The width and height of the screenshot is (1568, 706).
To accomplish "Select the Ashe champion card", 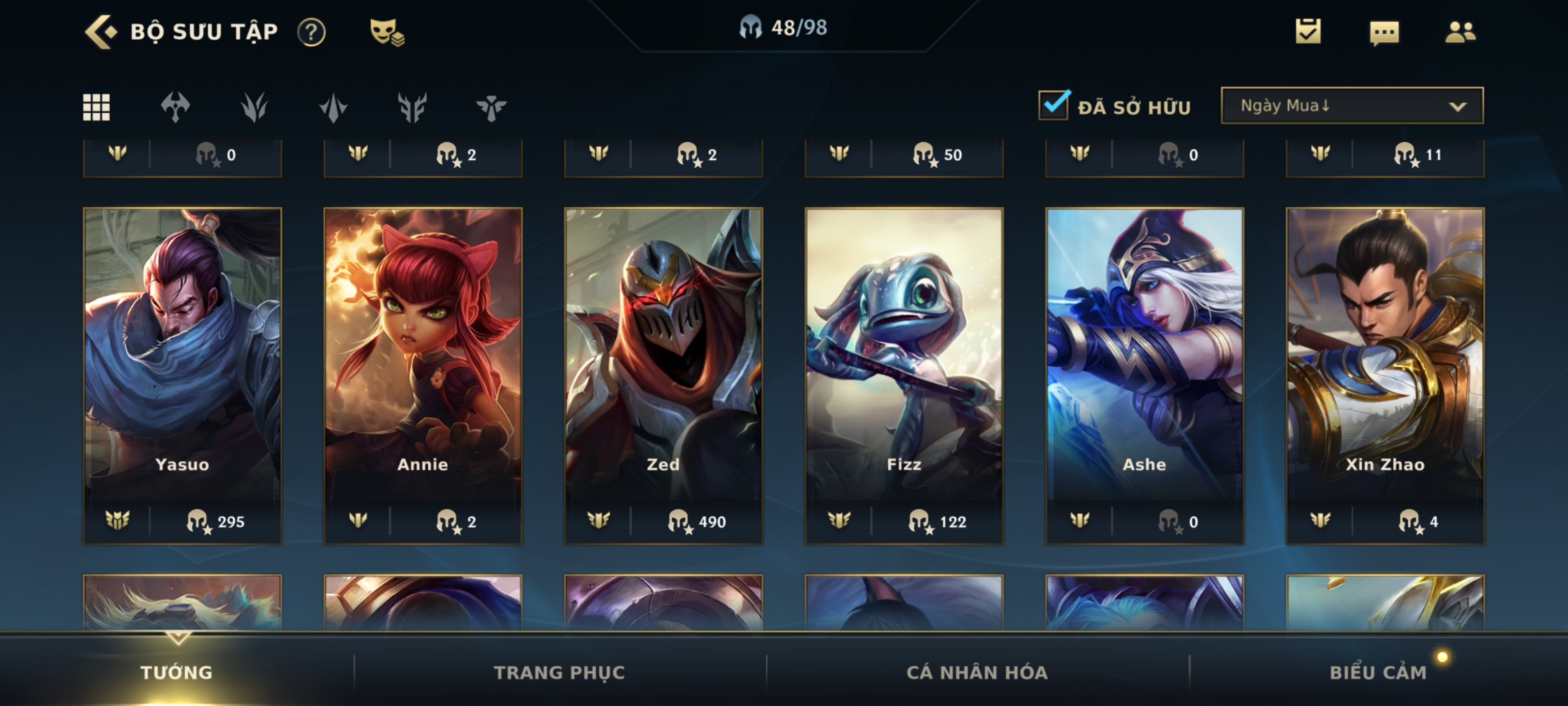I will pyautogui.click(x=1144, y=375).
